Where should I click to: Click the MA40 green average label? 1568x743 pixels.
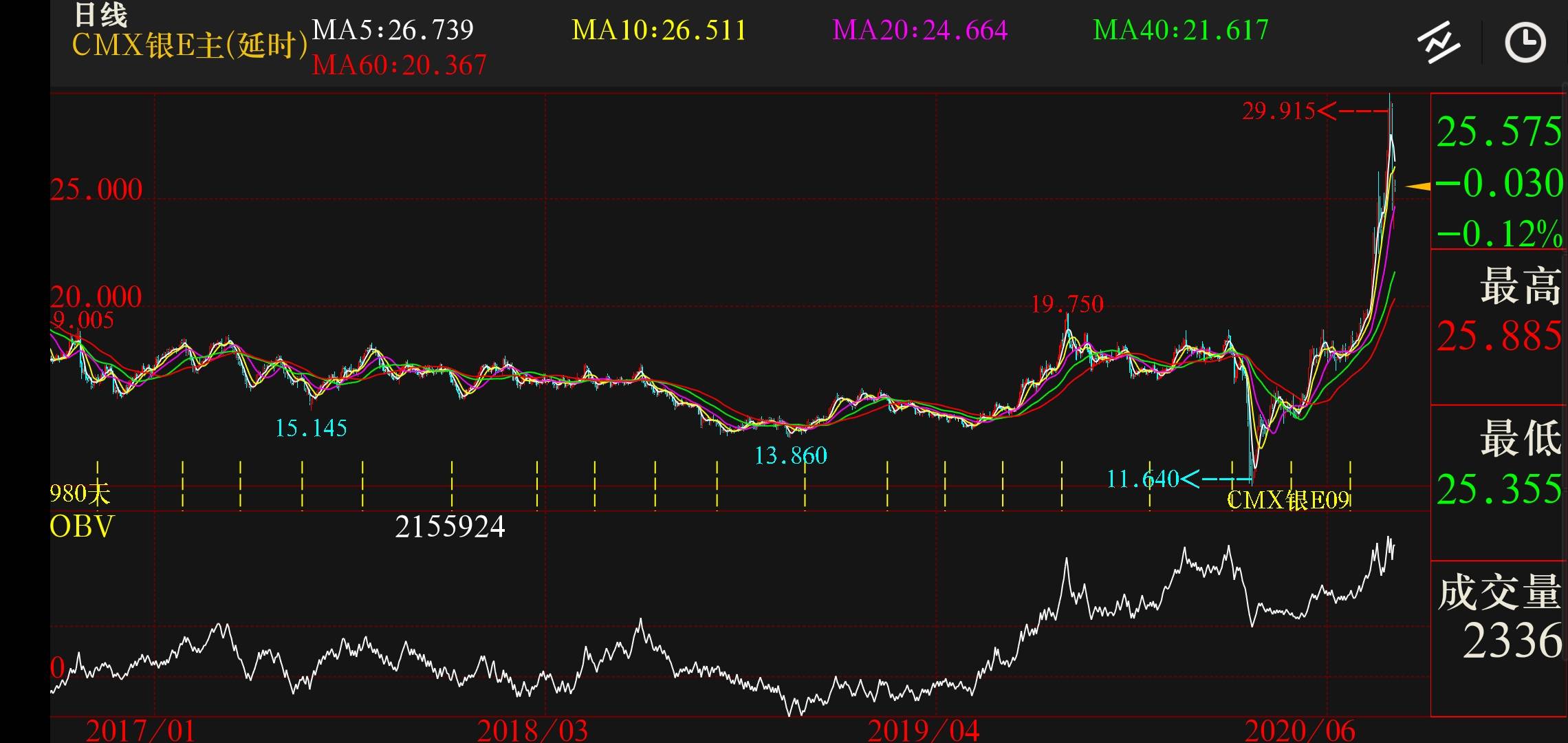pos(1180,30)
